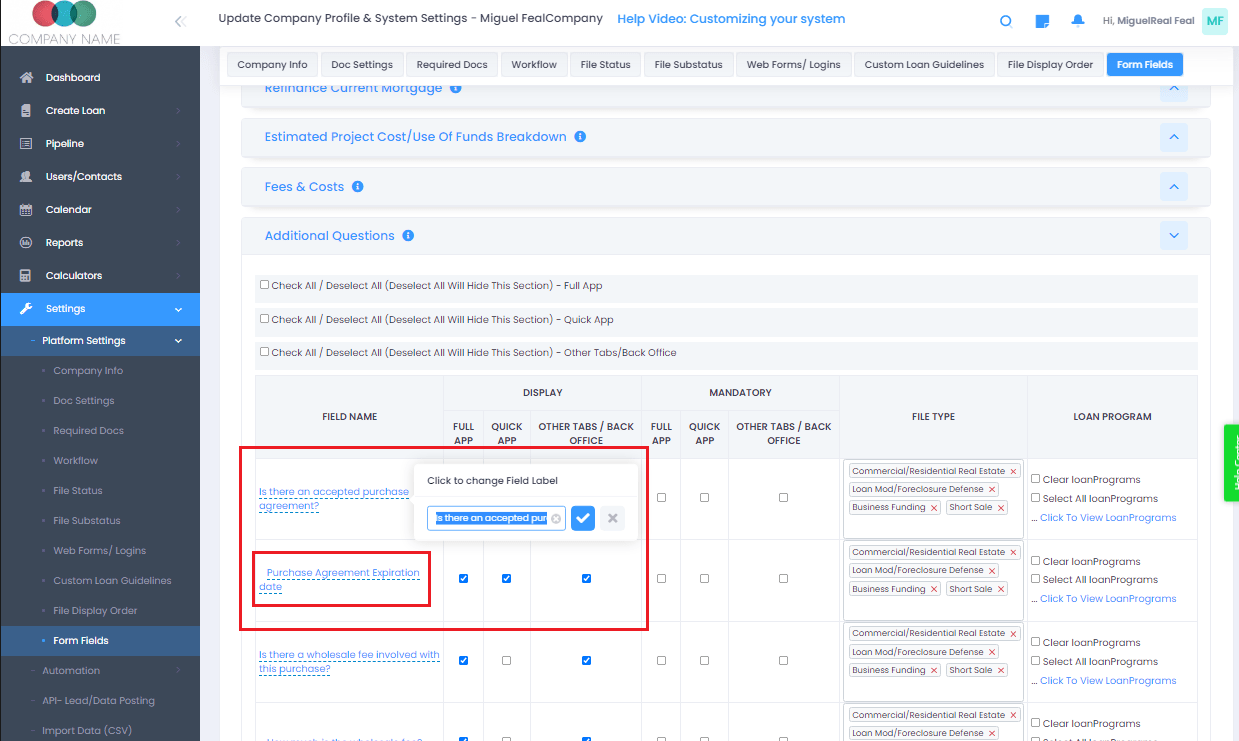
Task: Expand Estimated Project Cost section chevron
Action: (x=1174, y=137)
